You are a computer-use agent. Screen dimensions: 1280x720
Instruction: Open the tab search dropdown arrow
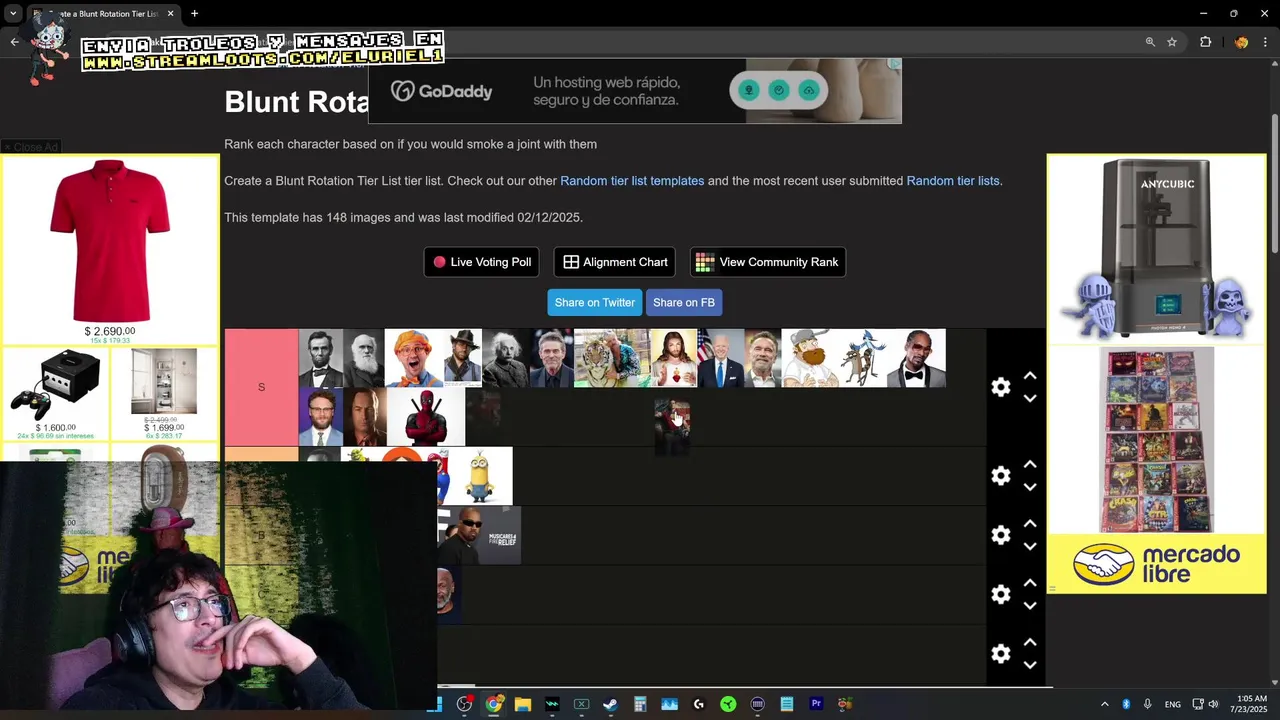(13, 14)
